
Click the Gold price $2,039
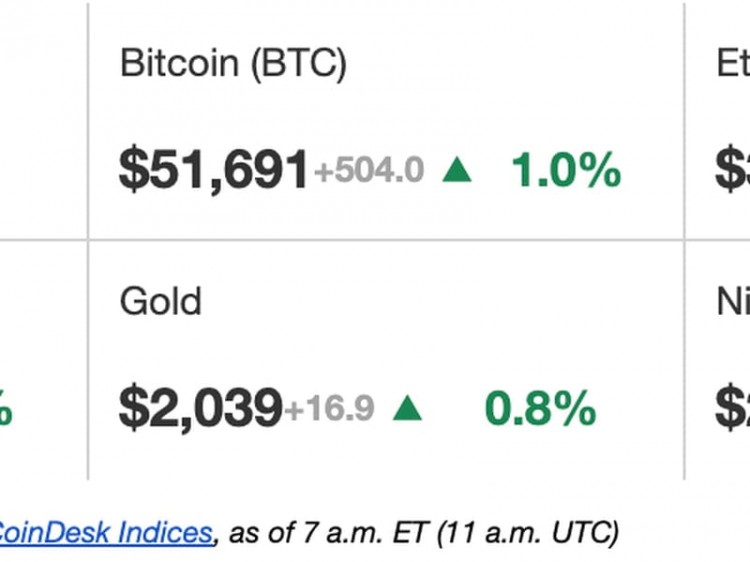pos(200,408)
